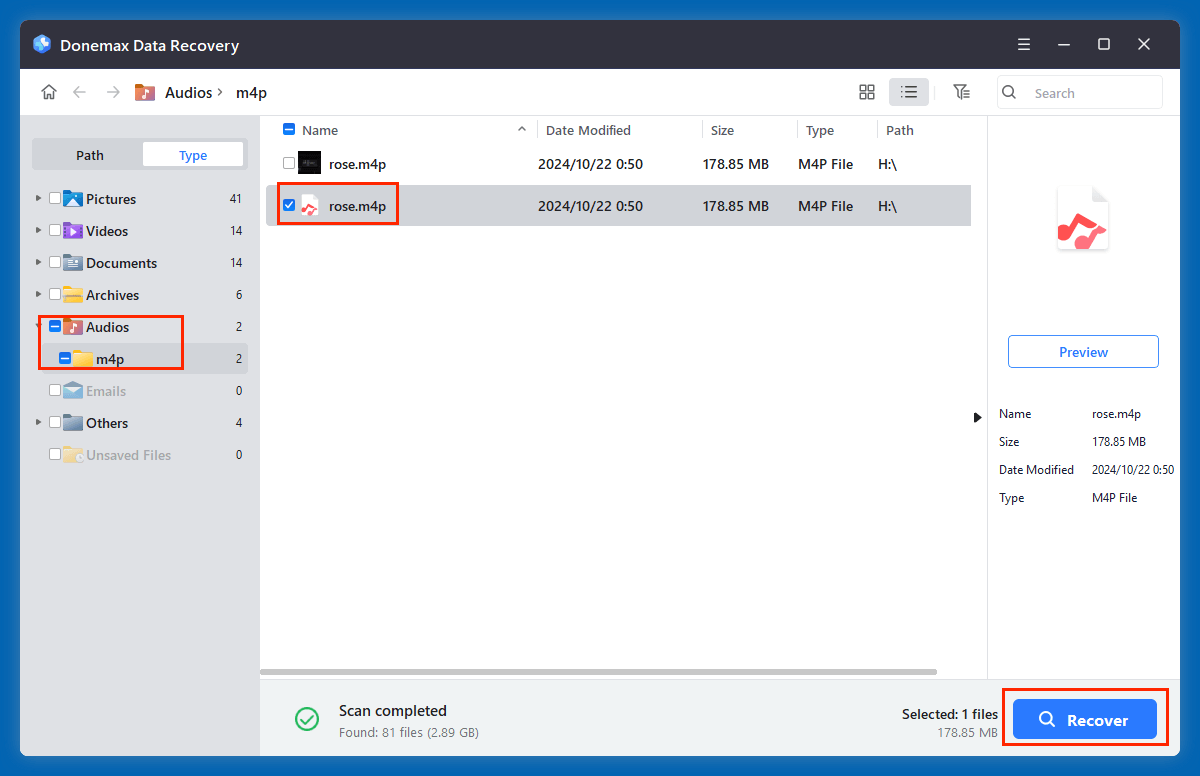
Task: Switch to the Path tab
Action: 88,154
